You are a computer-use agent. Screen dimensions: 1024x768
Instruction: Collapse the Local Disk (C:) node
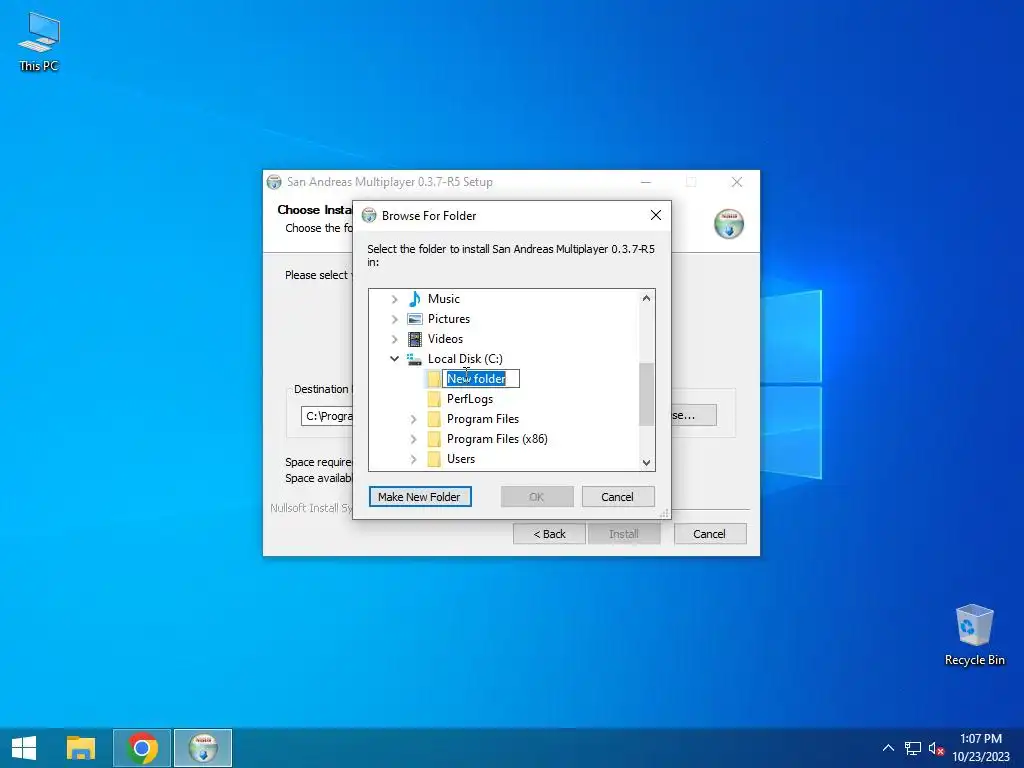pyautogui.click(x=394, y=359)
